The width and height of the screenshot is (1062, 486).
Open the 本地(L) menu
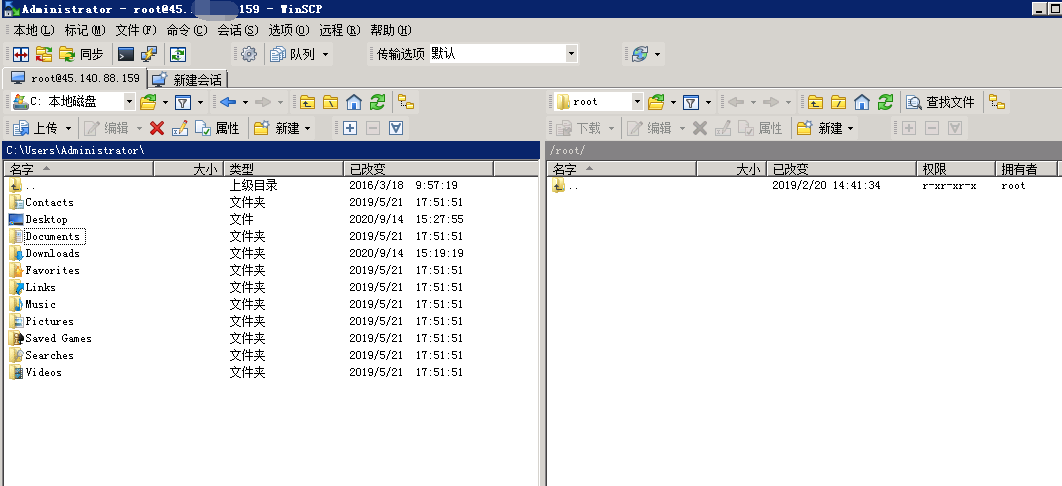point(34,30)
